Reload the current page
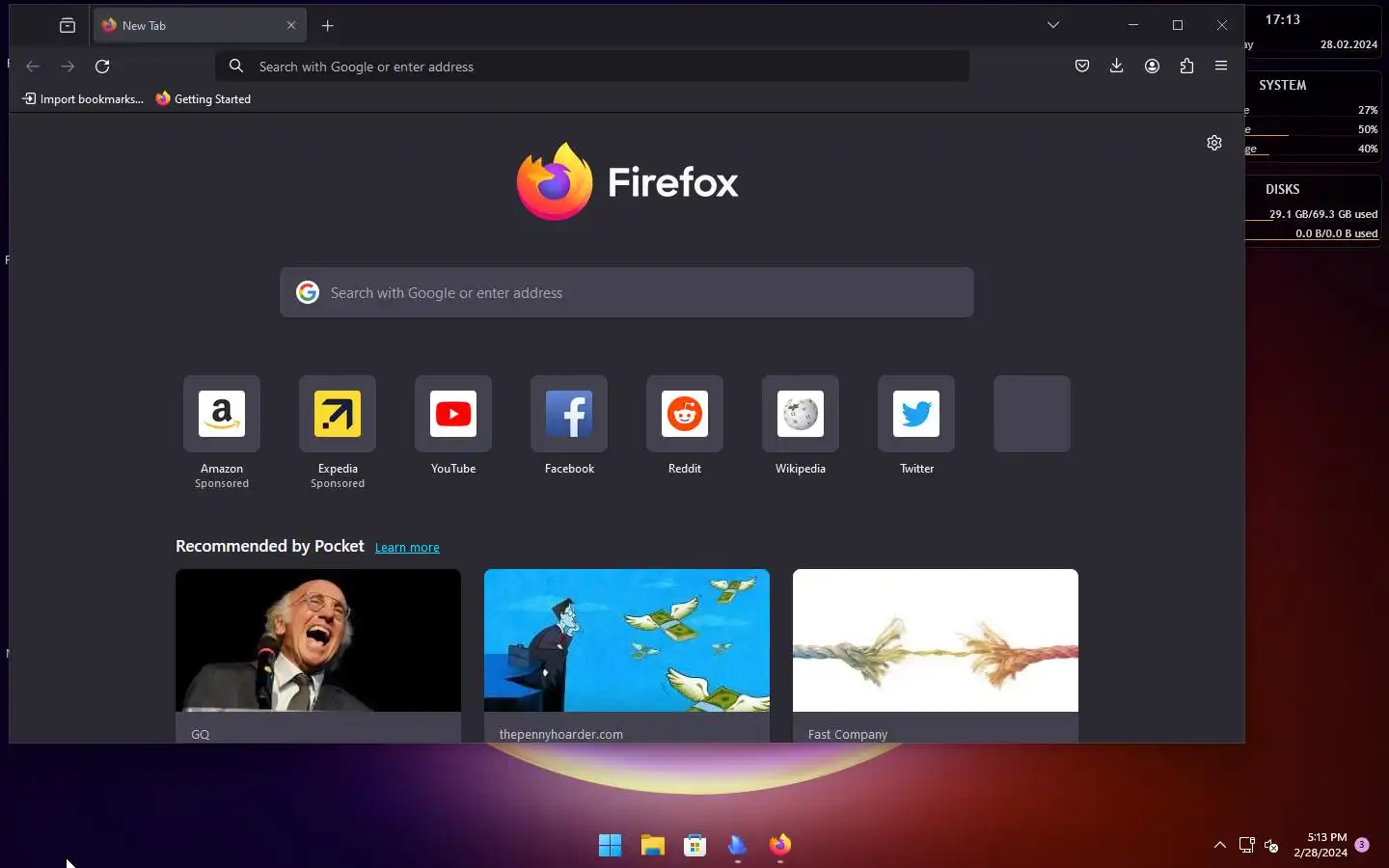This screenshot has width=1389, height=868. (x=102, y=67)
